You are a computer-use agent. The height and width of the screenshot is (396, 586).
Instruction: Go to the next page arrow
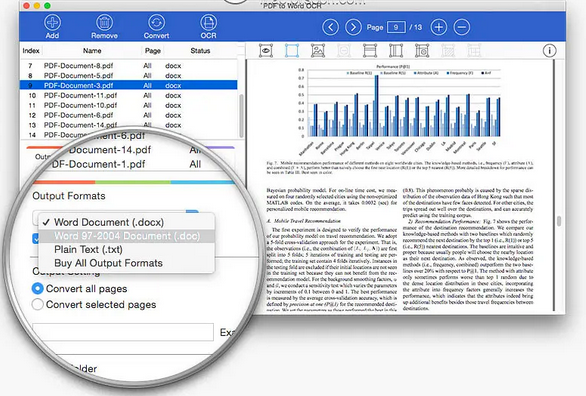tap(353, 27)
